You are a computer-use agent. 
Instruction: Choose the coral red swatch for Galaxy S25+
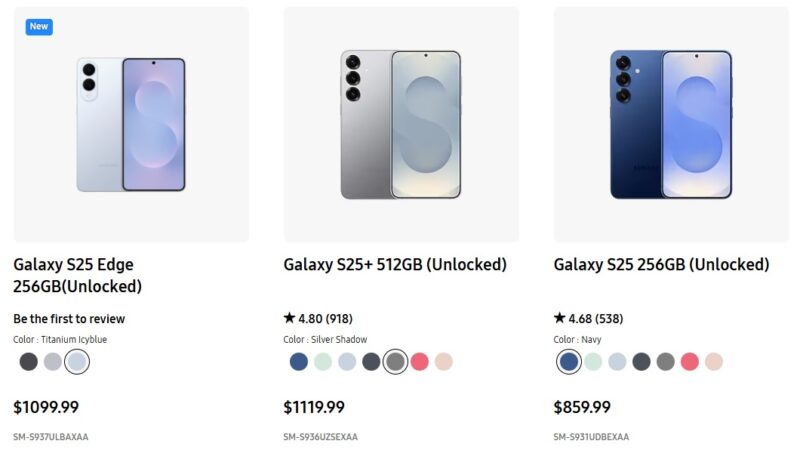[419, 362]
